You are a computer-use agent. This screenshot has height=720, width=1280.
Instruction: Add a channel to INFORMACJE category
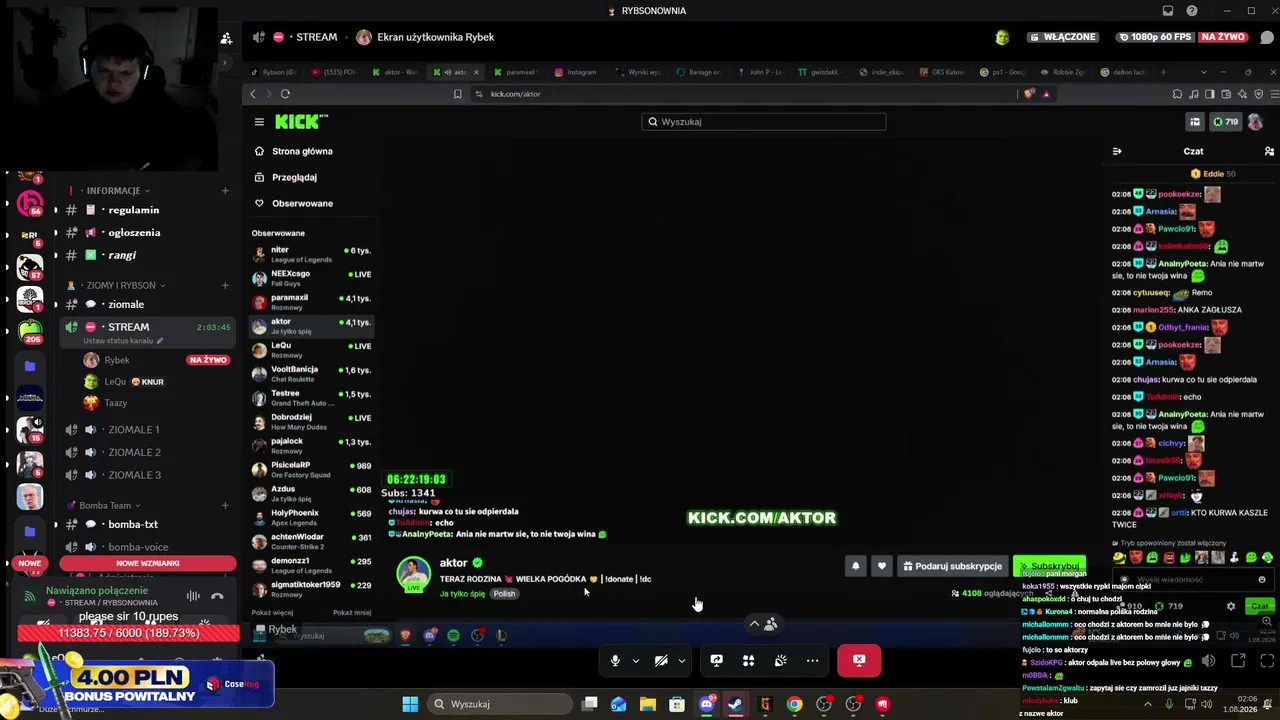coord(225,191)
